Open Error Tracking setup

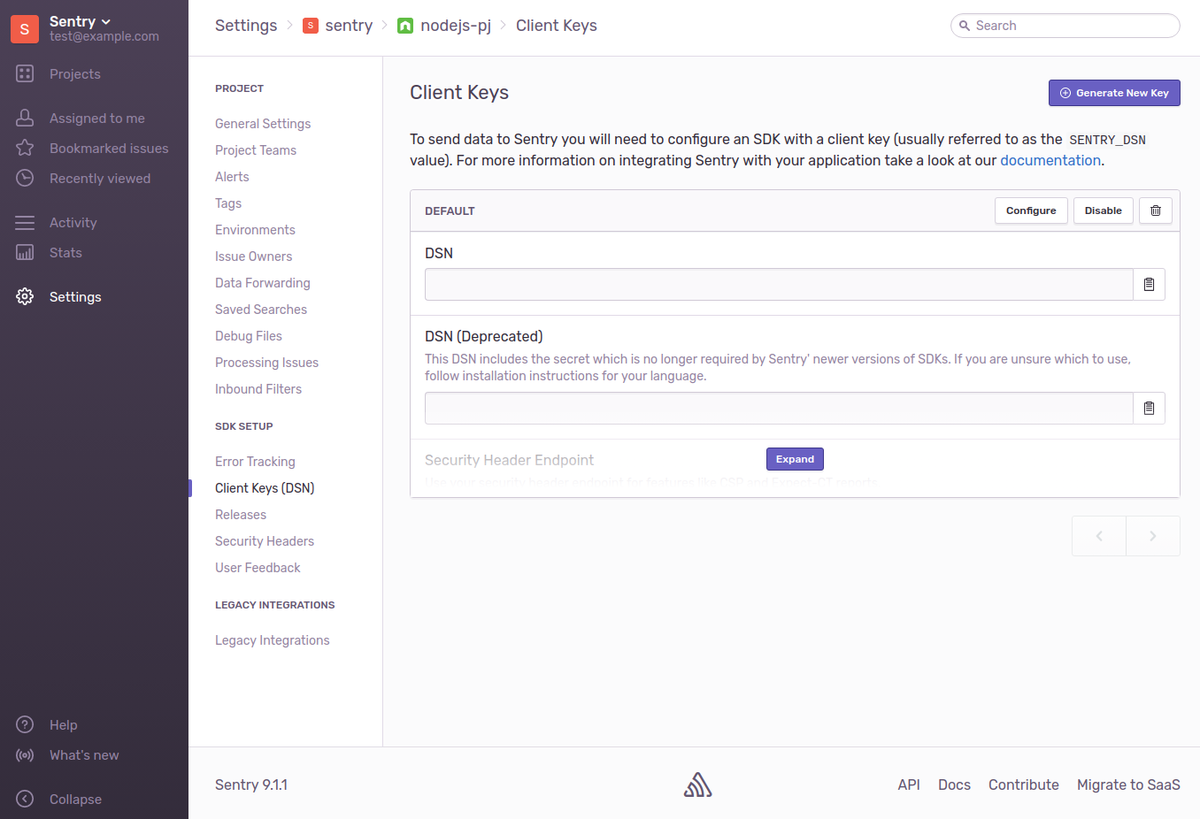[x=255, y=462]
